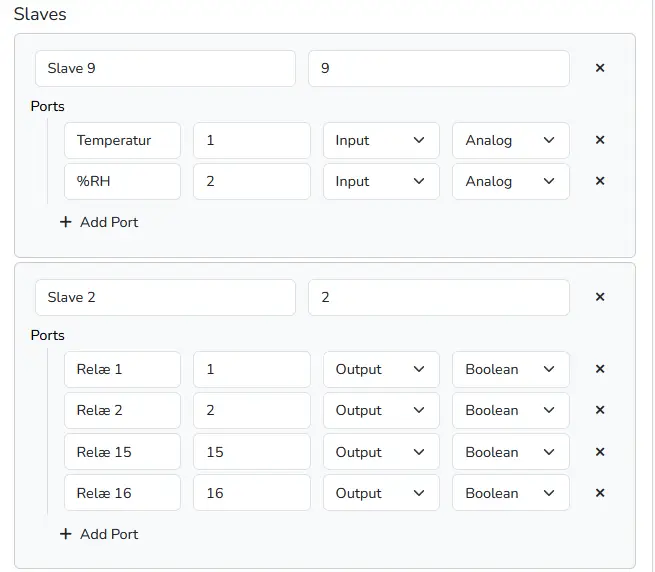Open Relæ 16 Output direction dropdown
Image resolution: width=655 pixels, height=572 pixels.
(381, 493)
